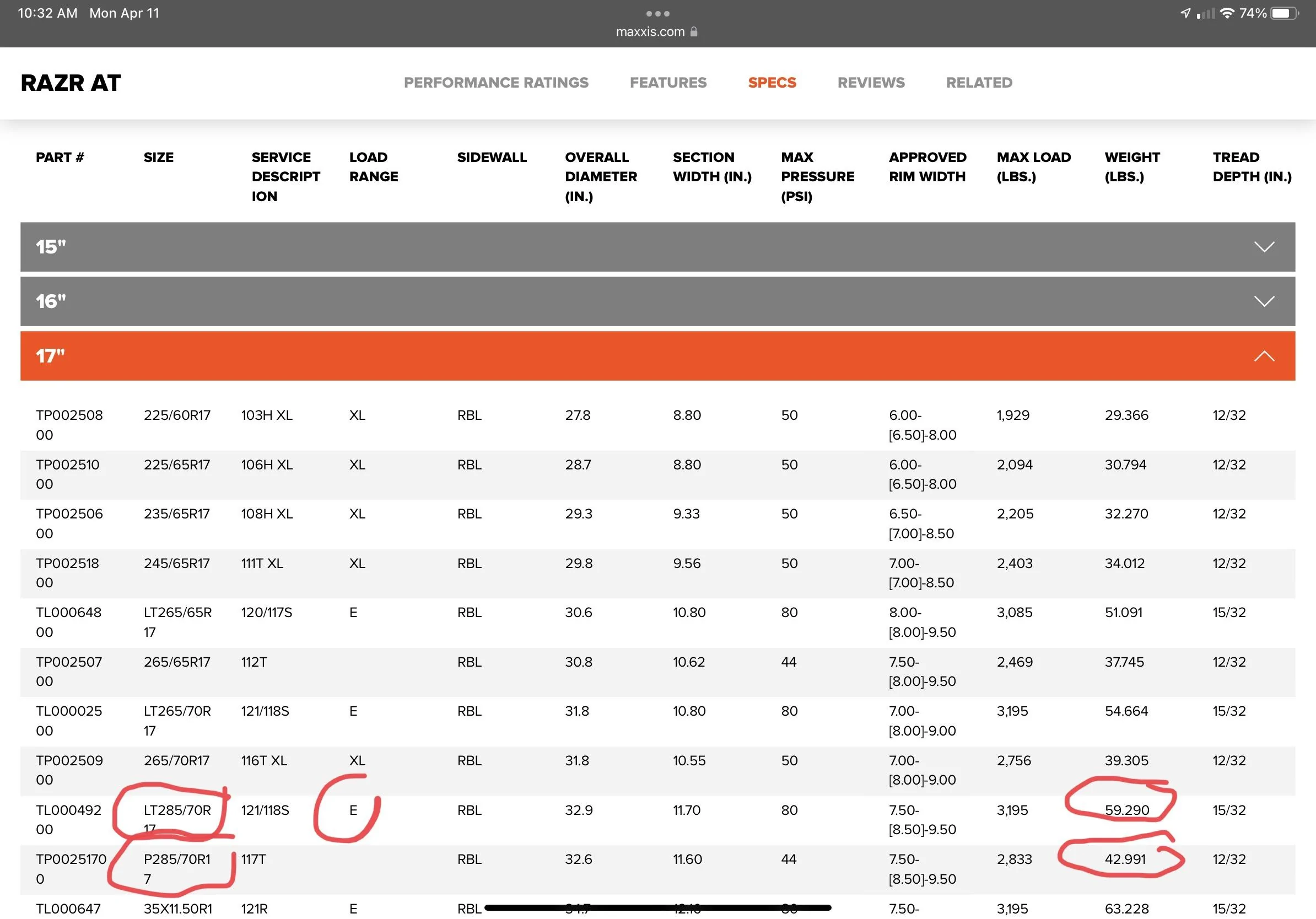Viewport: 1316px width, 919px height.
Task: Tap the three-dot multitasking icon at top
Action: 657,13
